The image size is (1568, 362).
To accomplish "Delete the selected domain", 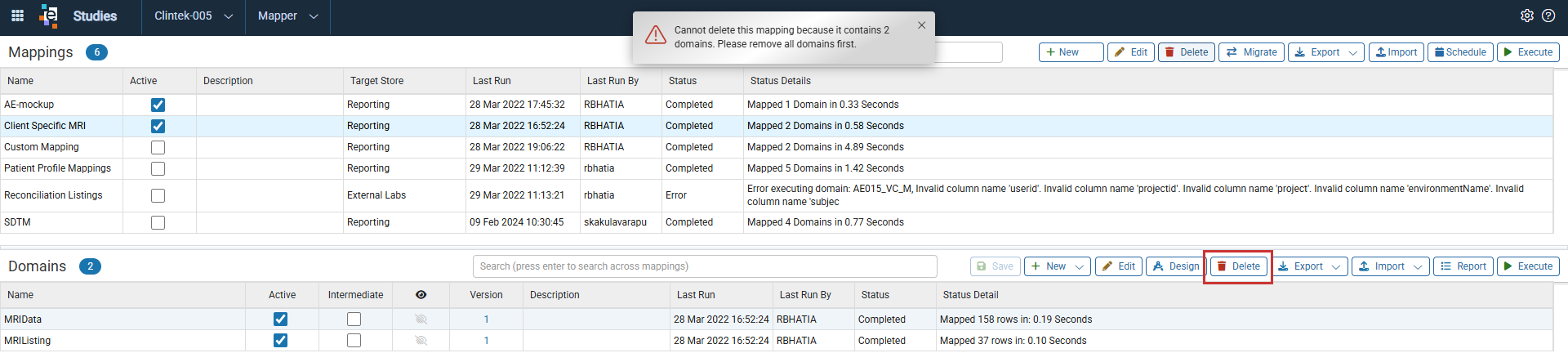I will [x=1238, y=266].
